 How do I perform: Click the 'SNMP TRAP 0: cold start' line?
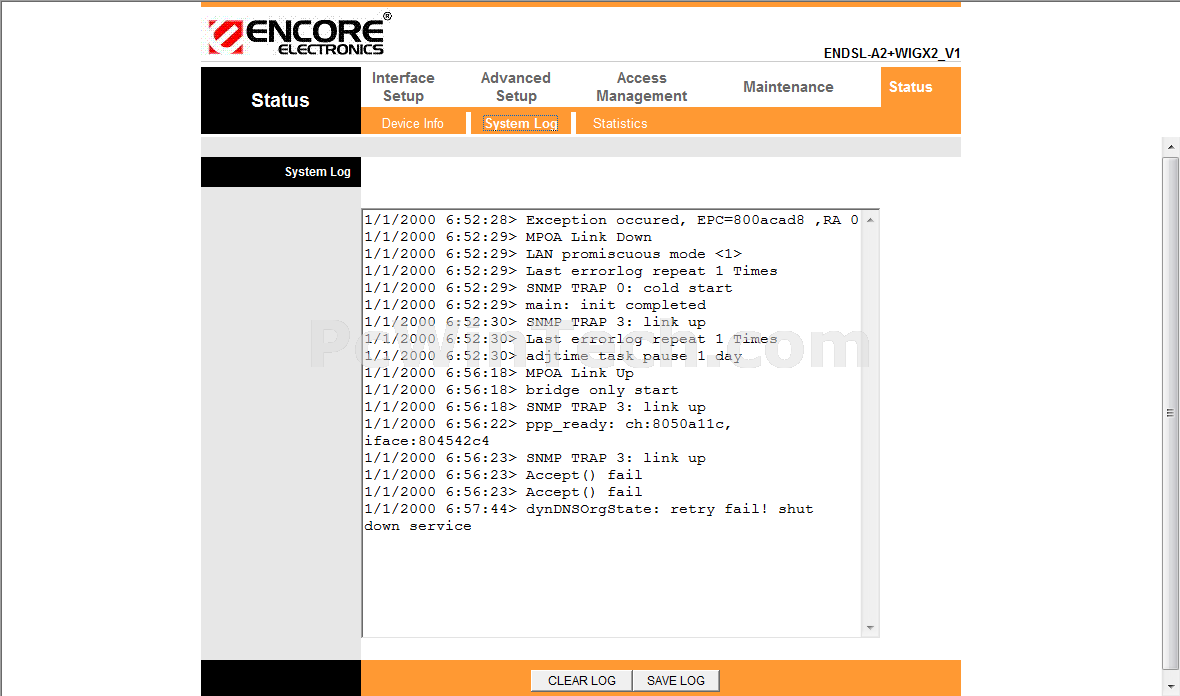[x=549, y=288]
